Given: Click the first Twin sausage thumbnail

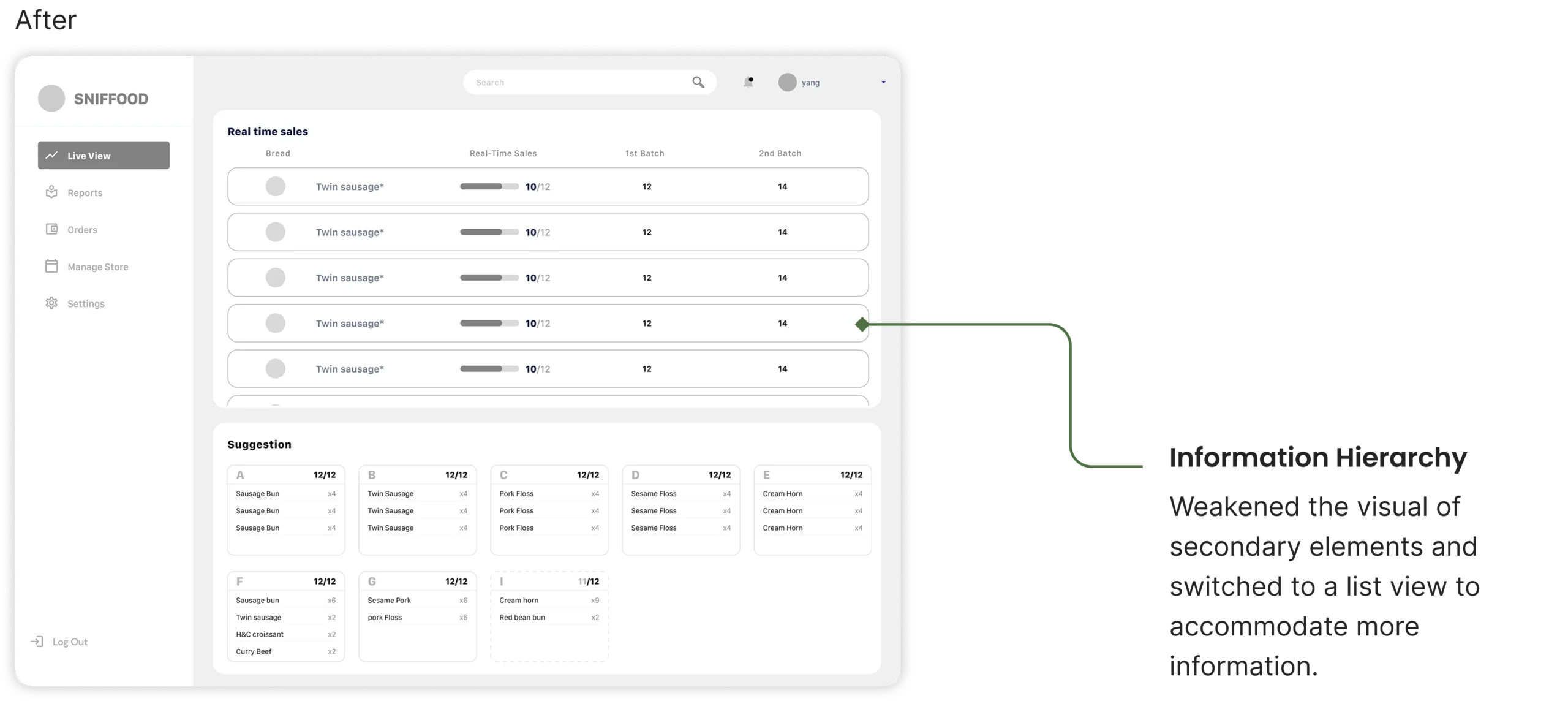Looking at the screenshot, I should tap(275, 186).
